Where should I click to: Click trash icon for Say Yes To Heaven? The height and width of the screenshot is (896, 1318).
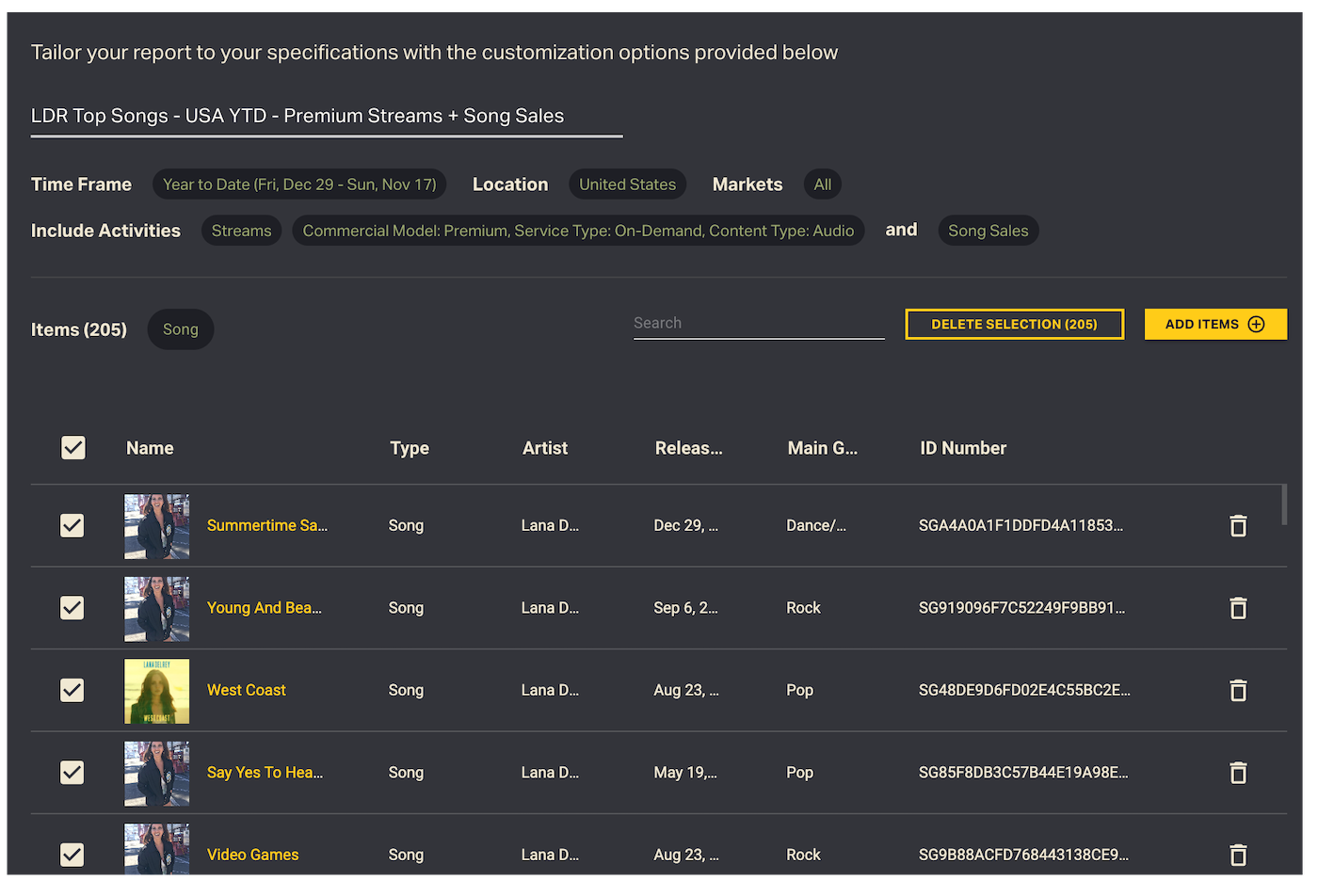1238,773
